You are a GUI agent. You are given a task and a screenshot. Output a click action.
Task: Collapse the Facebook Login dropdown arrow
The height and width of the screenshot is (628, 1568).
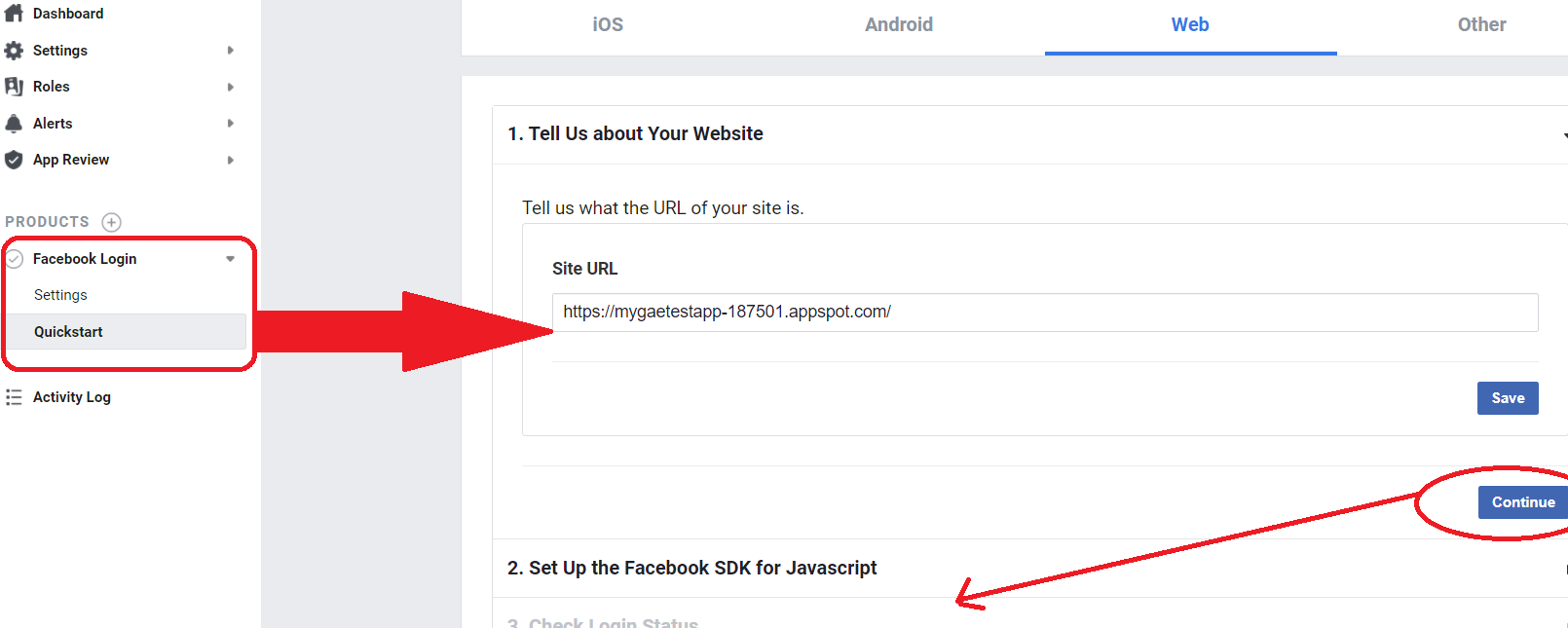[x=231, y=259]
